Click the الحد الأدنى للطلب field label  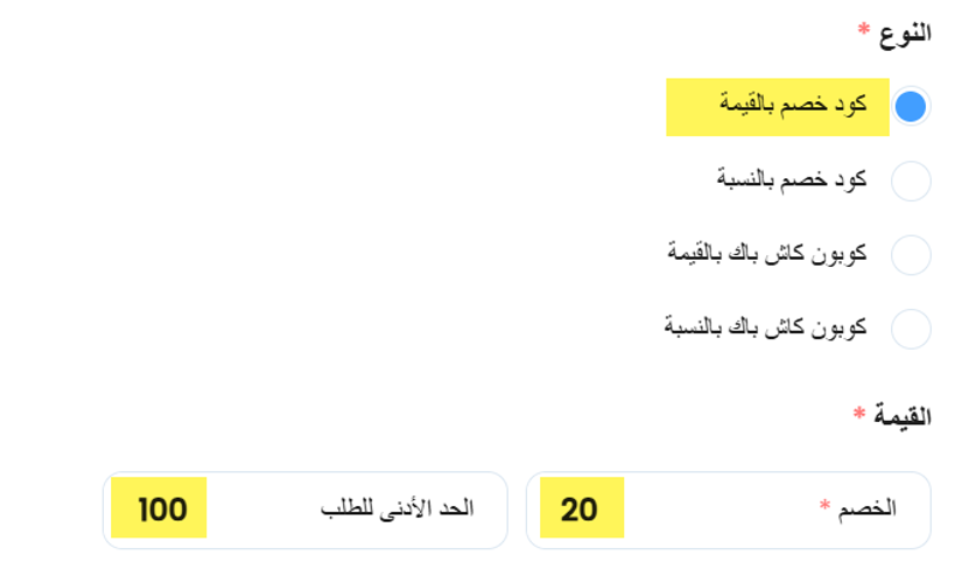click(x=397, y=509)
